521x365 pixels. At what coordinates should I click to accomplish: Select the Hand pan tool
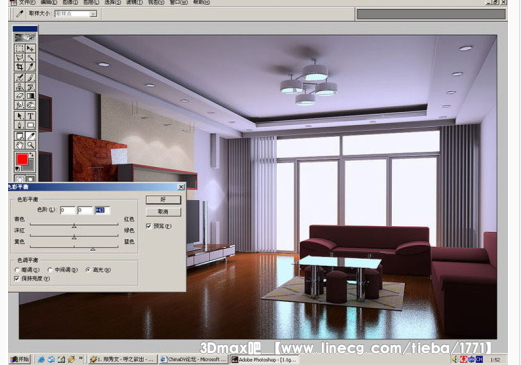click(x=20, y=145)
